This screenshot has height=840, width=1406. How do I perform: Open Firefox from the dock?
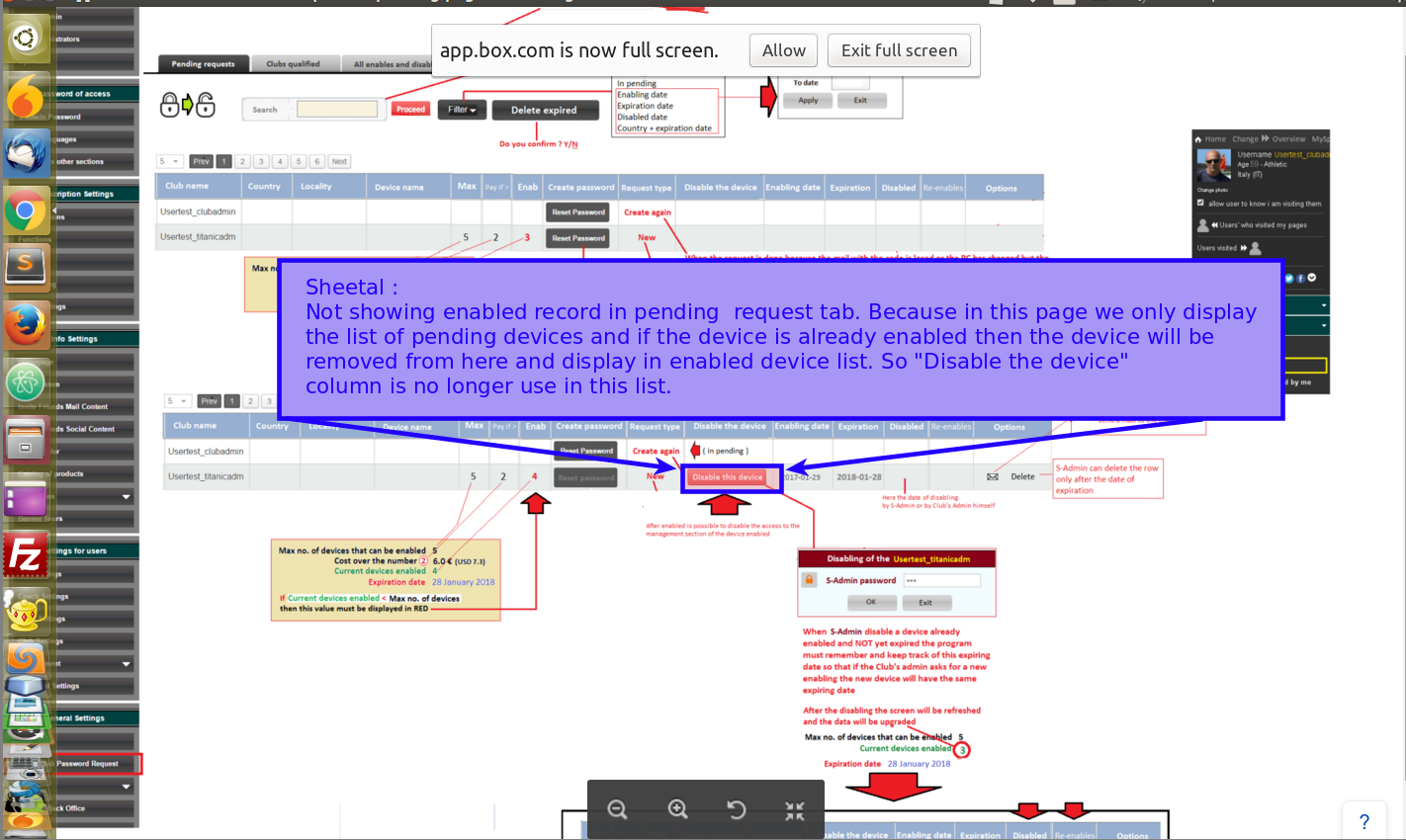26,324
